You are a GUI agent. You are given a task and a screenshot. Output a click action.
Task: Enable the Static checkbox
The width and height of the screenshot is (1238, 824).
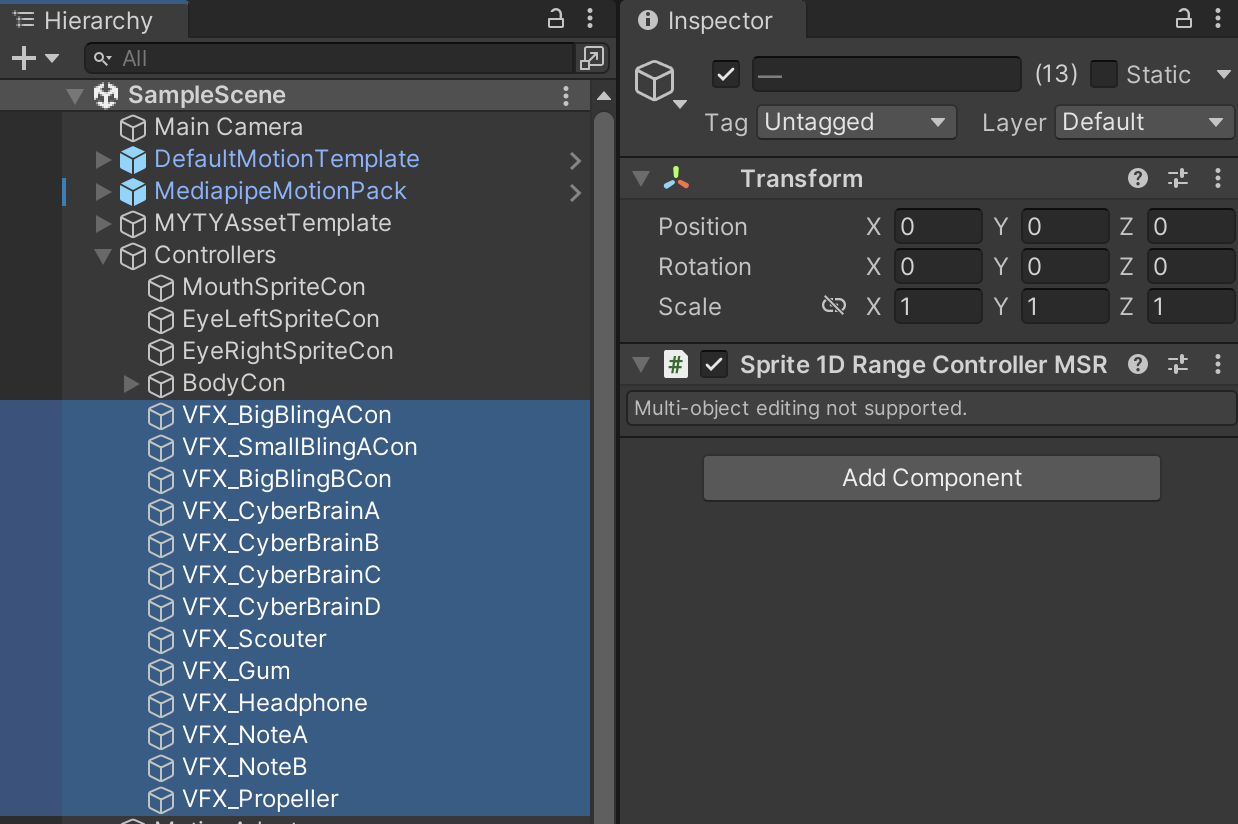(x=1104, y=75)
